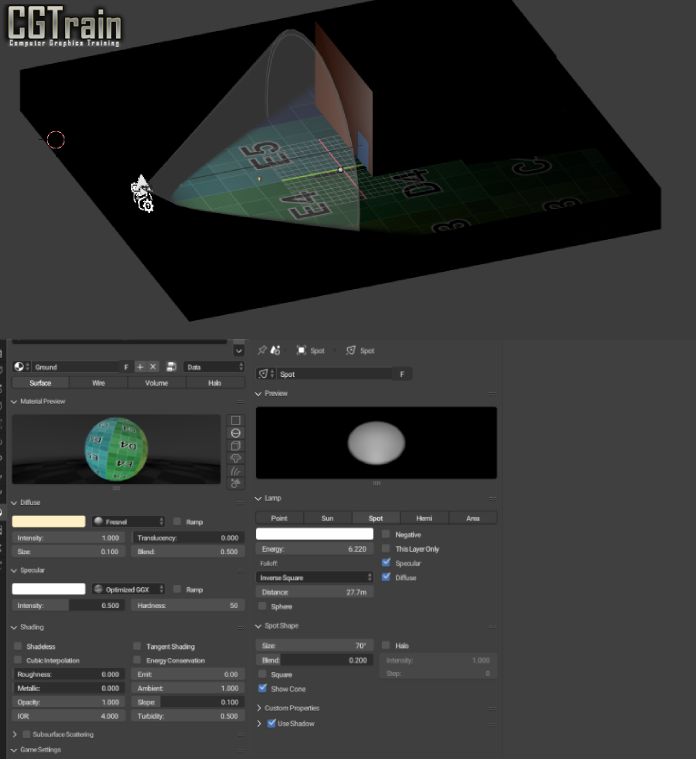This screenshot has width=696, height=759.
Task: Open the Inverse Square falloff dropdown
Action: 314,577
